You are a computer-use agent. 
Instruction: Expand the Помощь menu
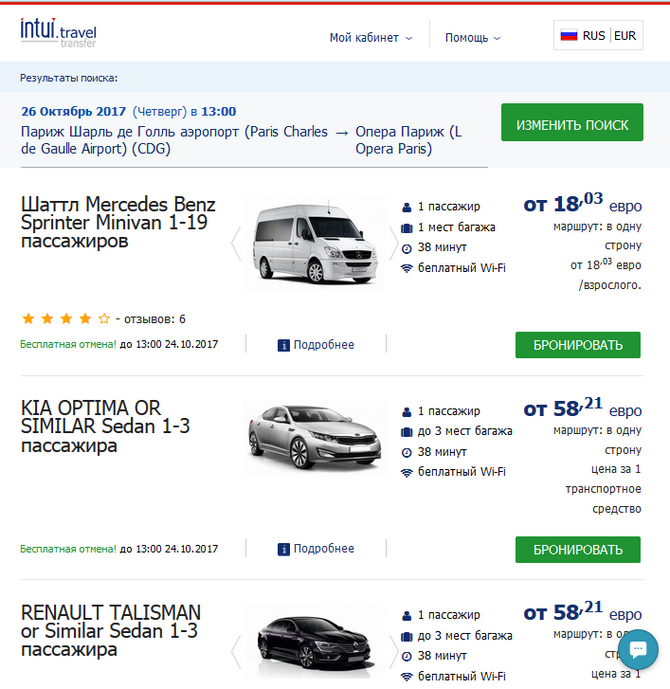[x=473, y=38]
